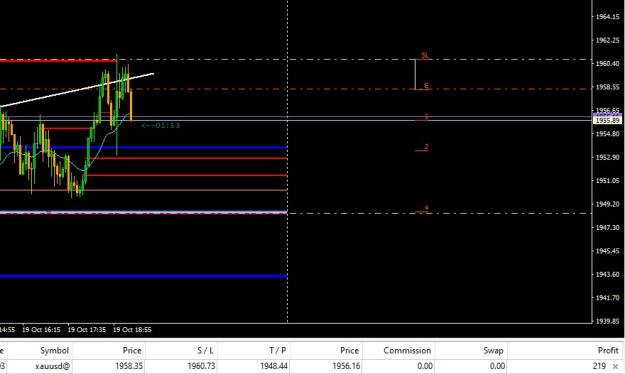Click the 19 Oct 16:15 time label
625x374 pixels.
click(41, 330)
